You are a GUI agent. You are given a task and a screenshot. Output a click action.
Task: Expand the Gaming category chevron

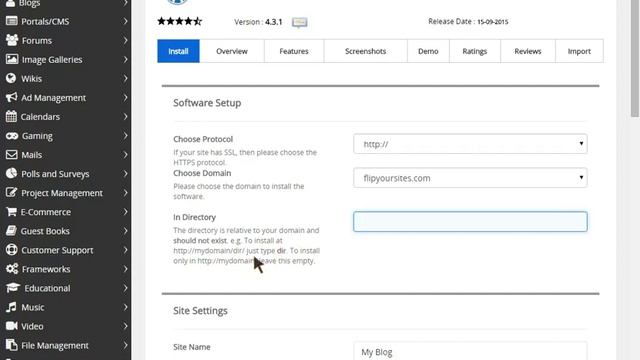click(125, 136)
